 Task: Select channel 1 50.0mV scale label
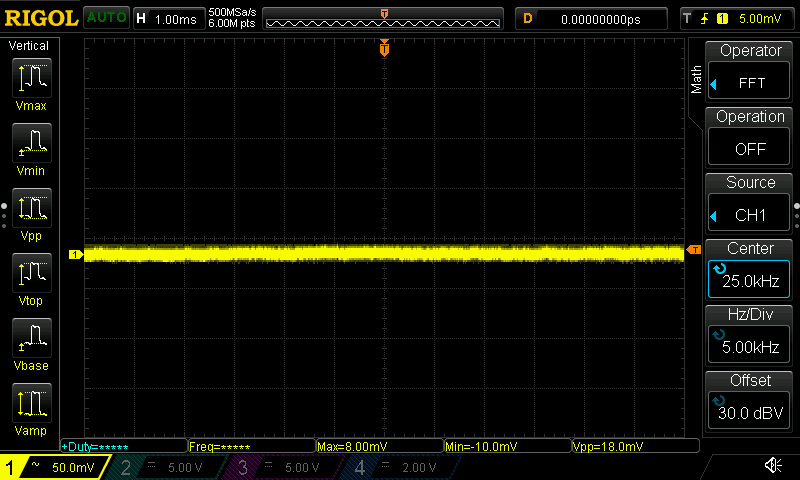point(73,467)
